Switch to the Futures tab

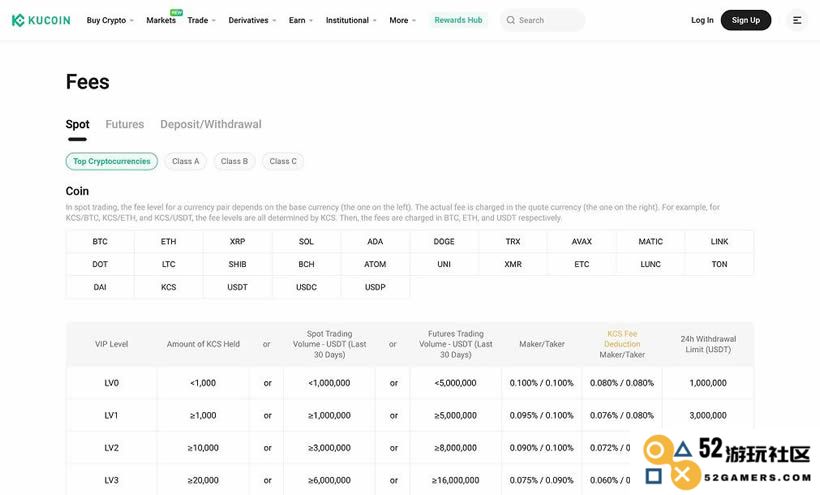click(124, 124)
